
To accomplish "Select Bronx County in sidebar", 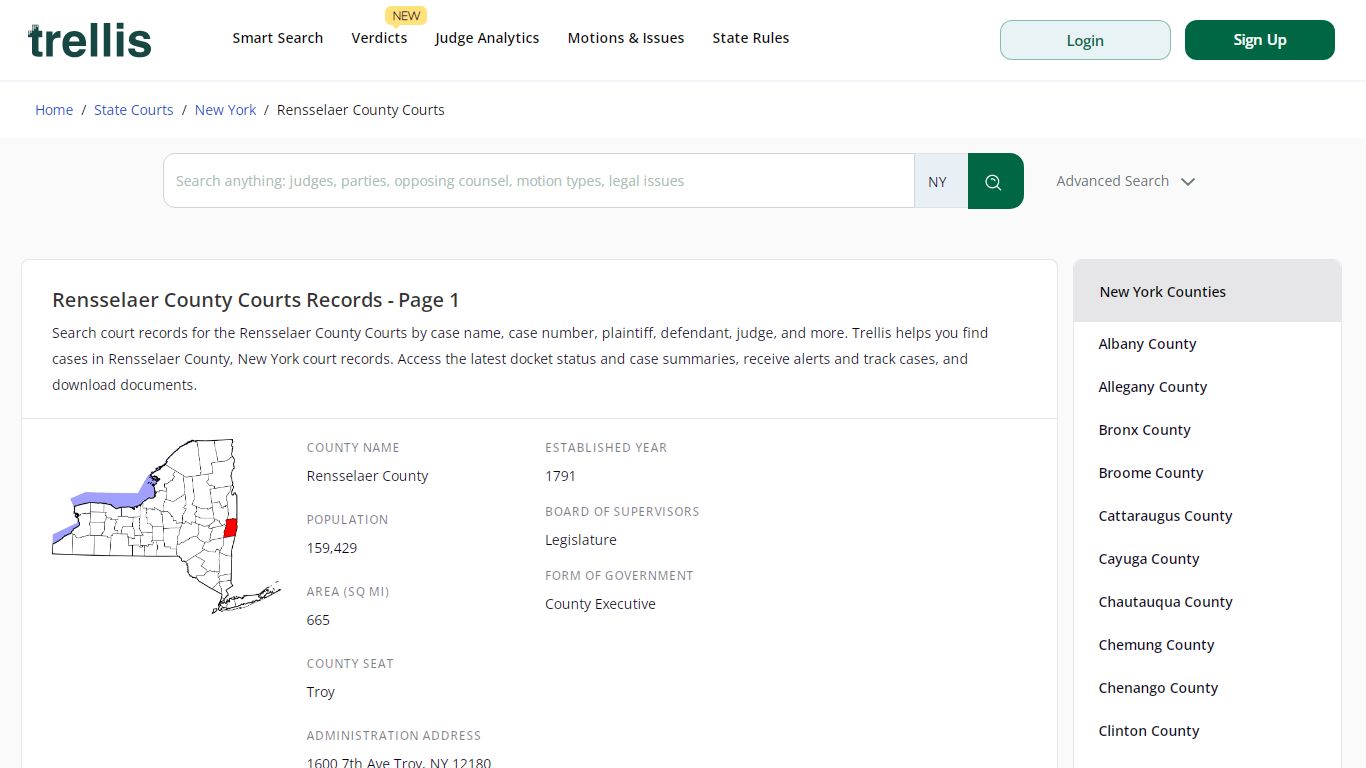I will (x=1144, y=430).
